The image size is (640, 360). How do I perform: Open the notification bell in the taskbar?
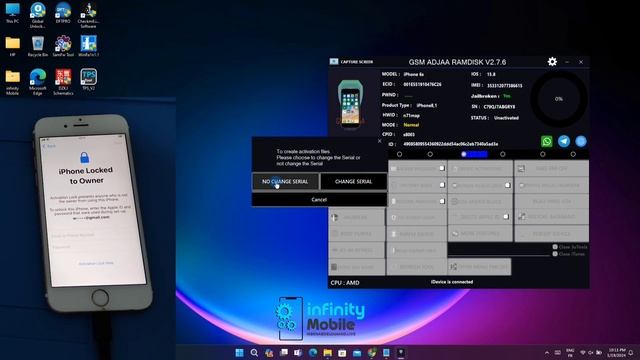[x=631, y=353]
